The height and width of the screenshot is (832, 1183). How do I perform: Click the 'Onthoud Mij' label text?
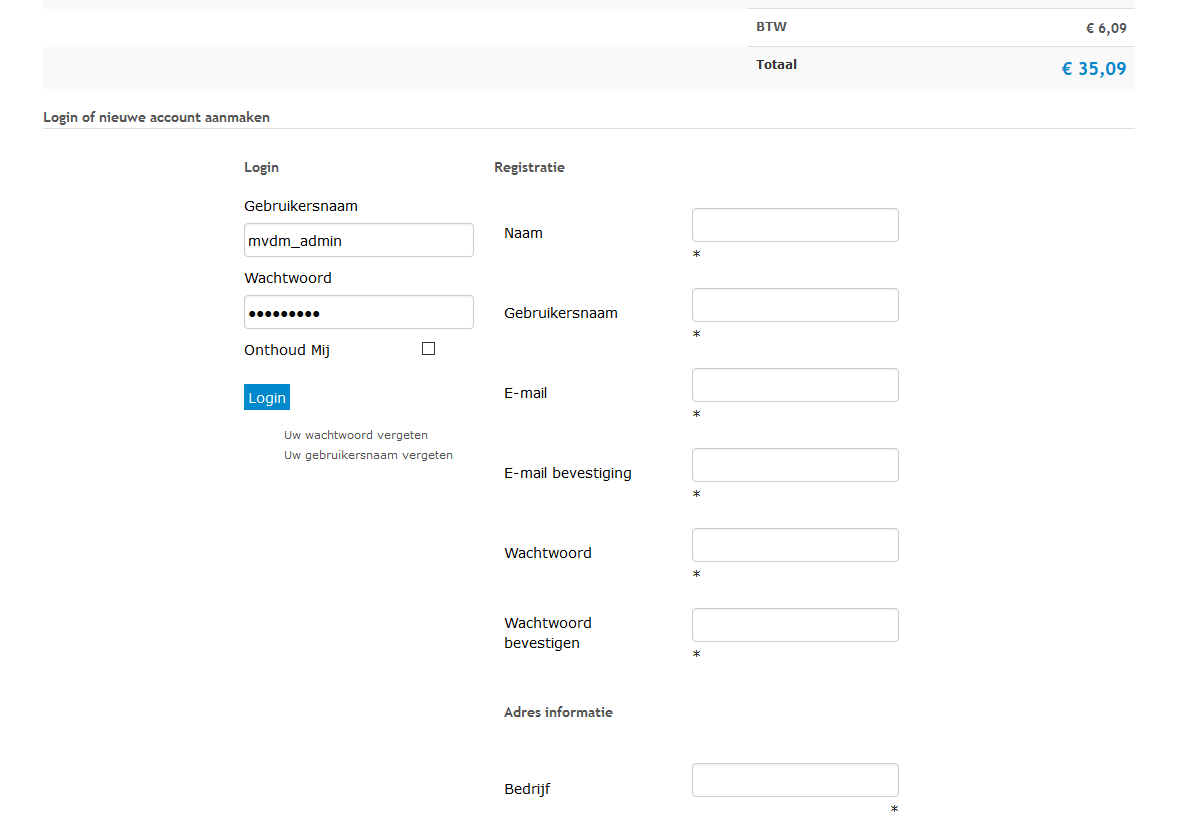point(287,350)
